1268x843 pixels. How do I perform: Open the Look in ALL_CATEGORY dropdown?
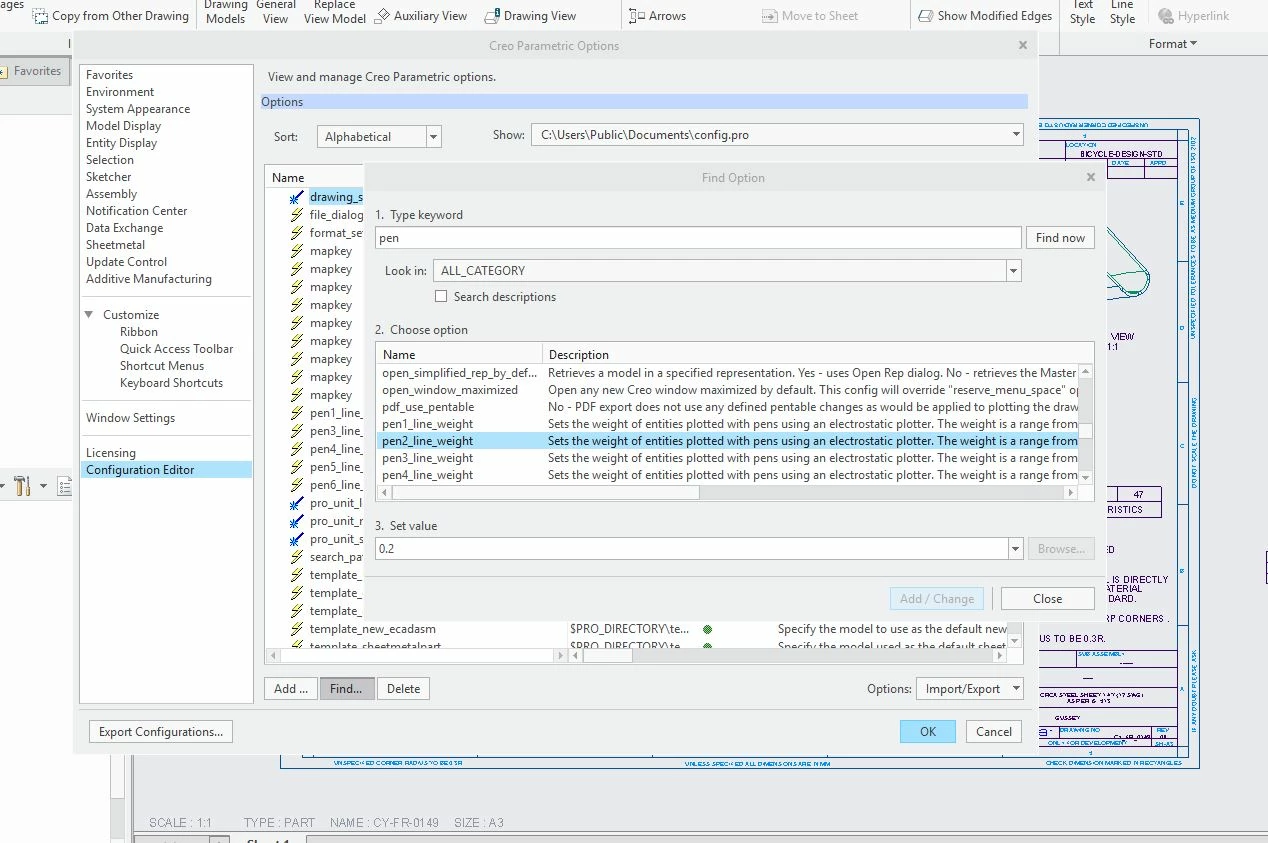(x=1013, y=270)
